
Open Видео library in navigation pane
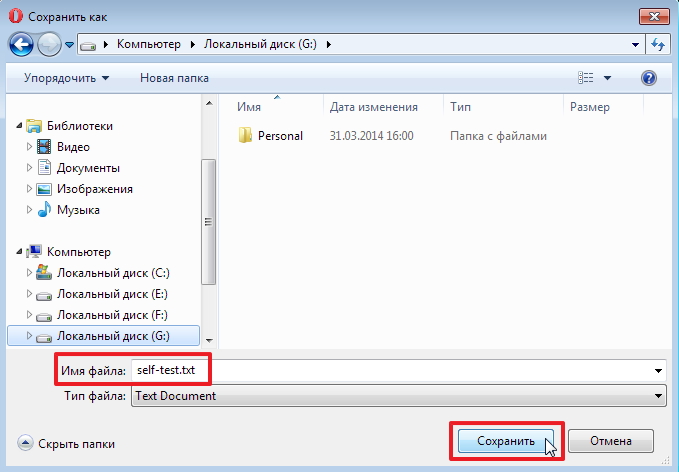click(73, 147)
